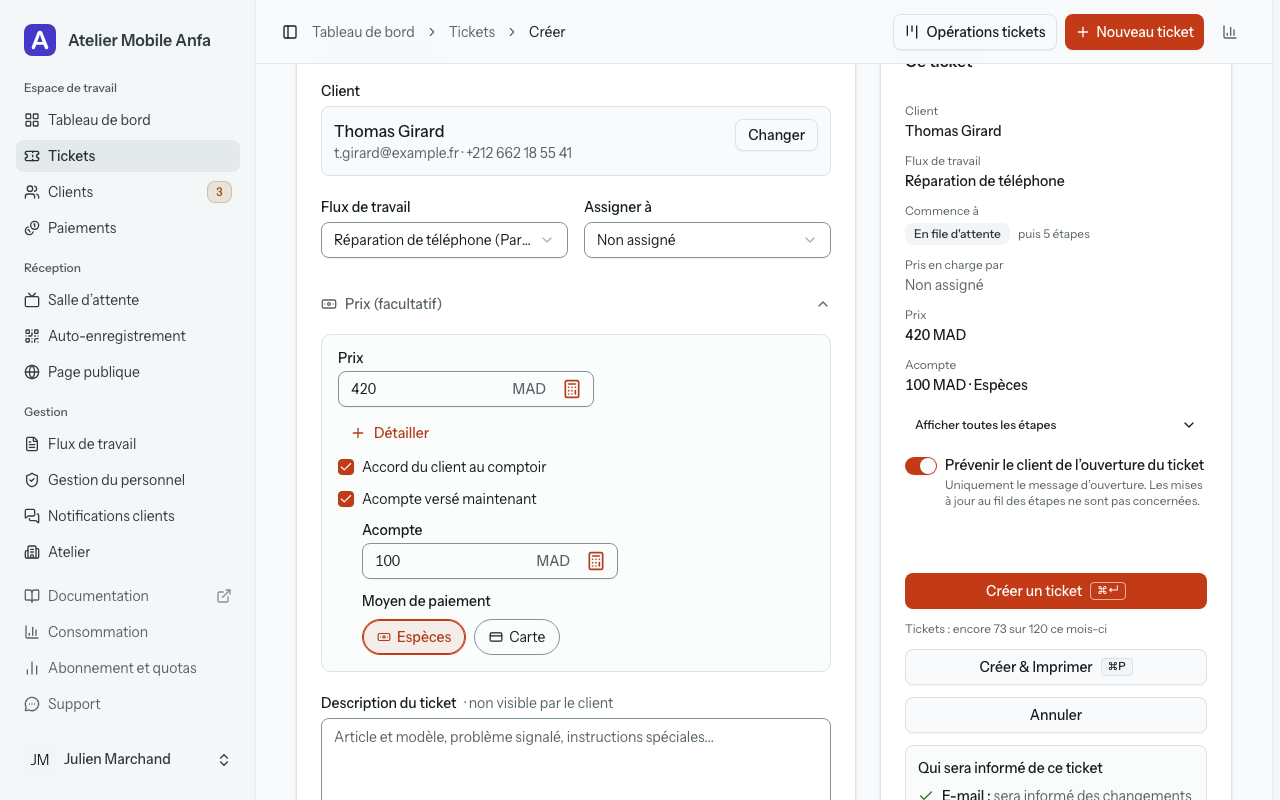Uncheck Accord du client au comptoir

click(x=346, y=467)
